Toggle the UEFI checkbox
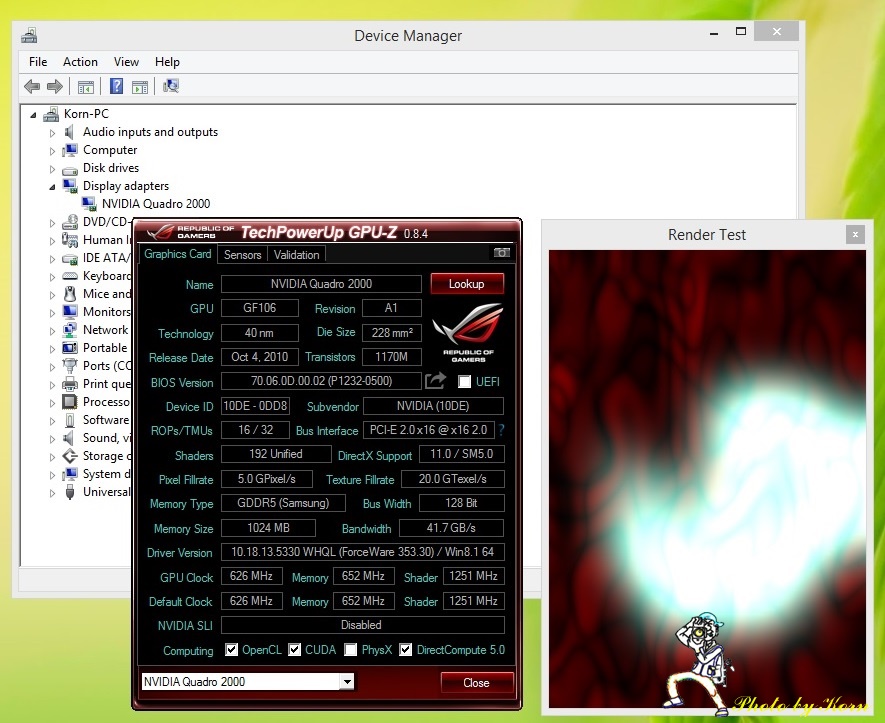The image size is (885, 723). coord(464,382)
